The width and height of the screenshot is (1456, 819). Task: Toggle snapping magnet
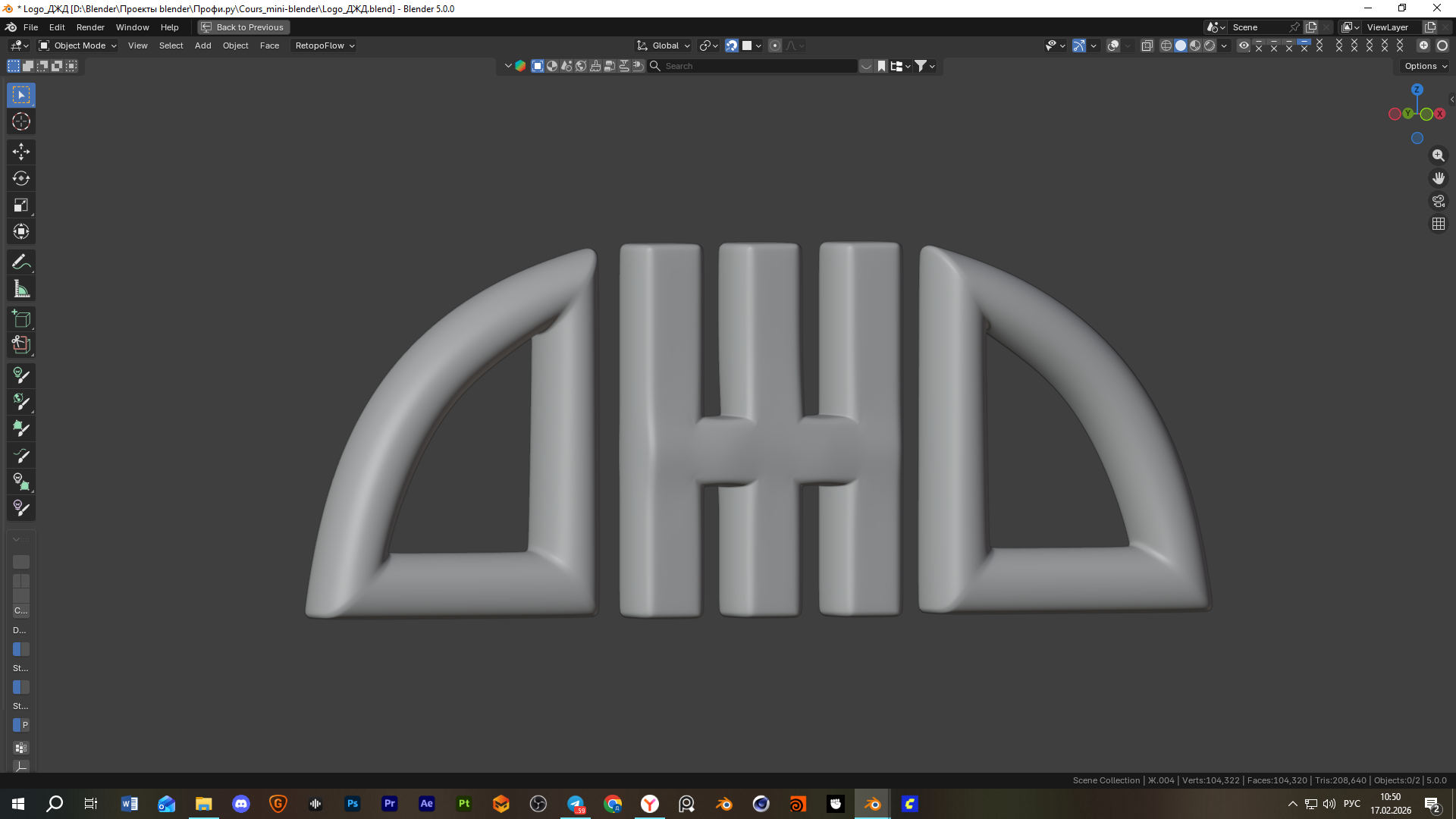731,45
